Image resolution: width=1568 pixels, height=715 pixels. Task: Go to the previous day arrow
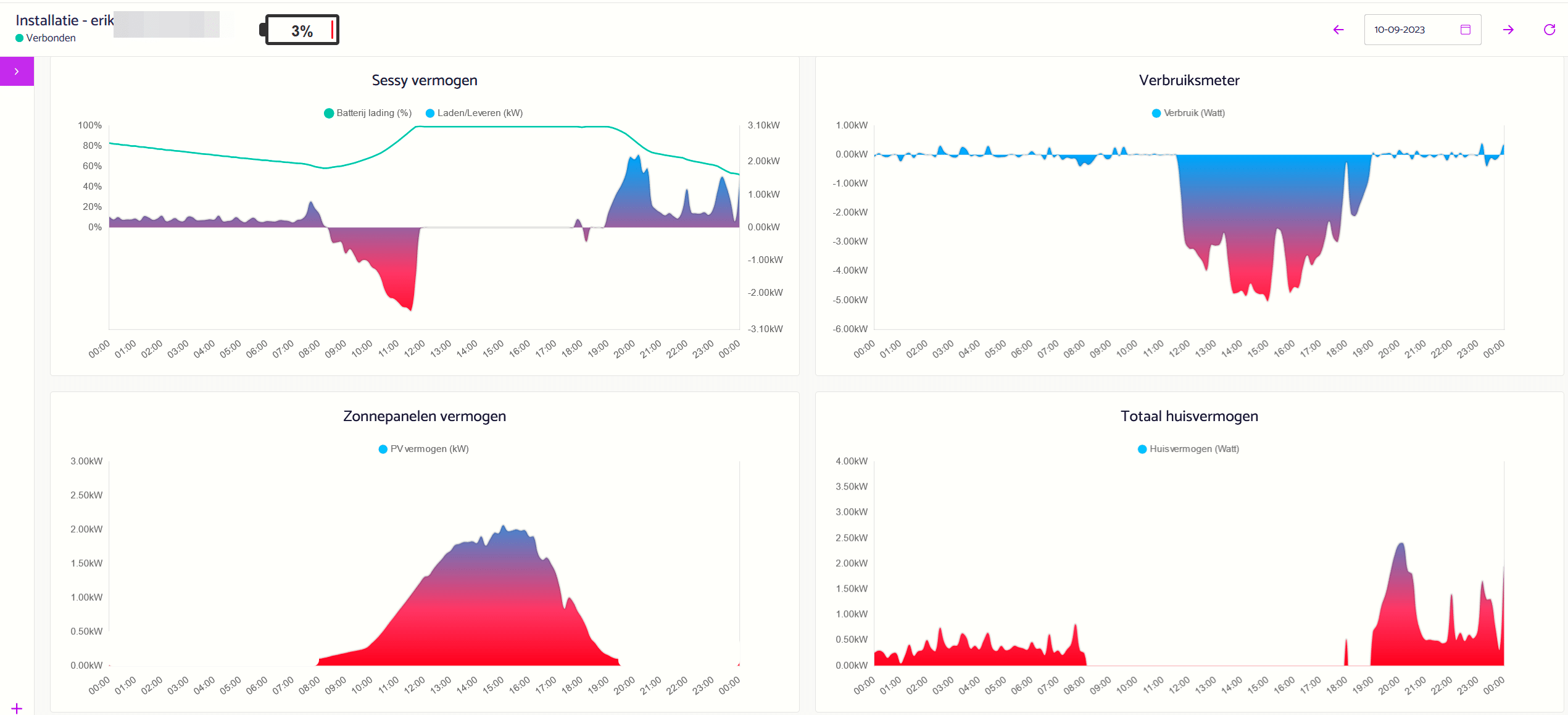(x=1338, y=30)
